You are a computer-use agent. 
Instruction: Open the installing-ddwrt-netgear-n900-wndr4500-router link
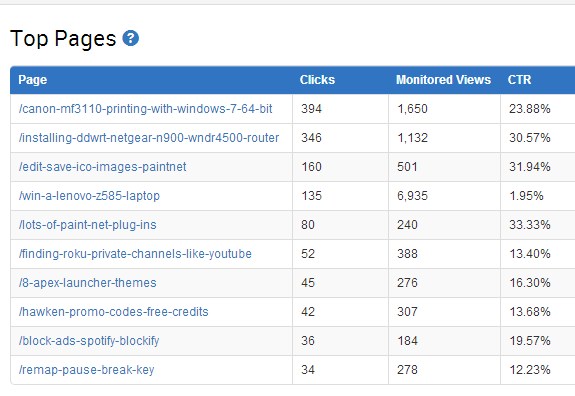click(149, 138)
